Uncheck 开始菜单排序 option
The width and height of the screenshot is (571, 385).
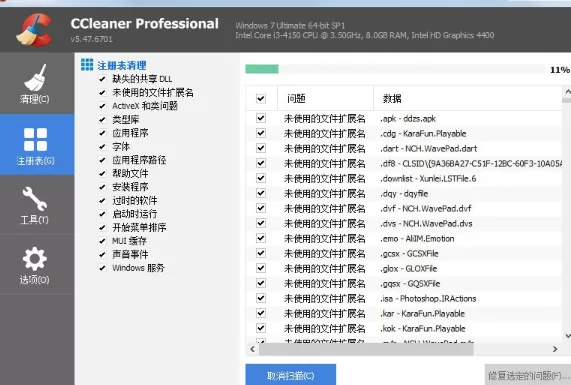(x=102, y=227)
